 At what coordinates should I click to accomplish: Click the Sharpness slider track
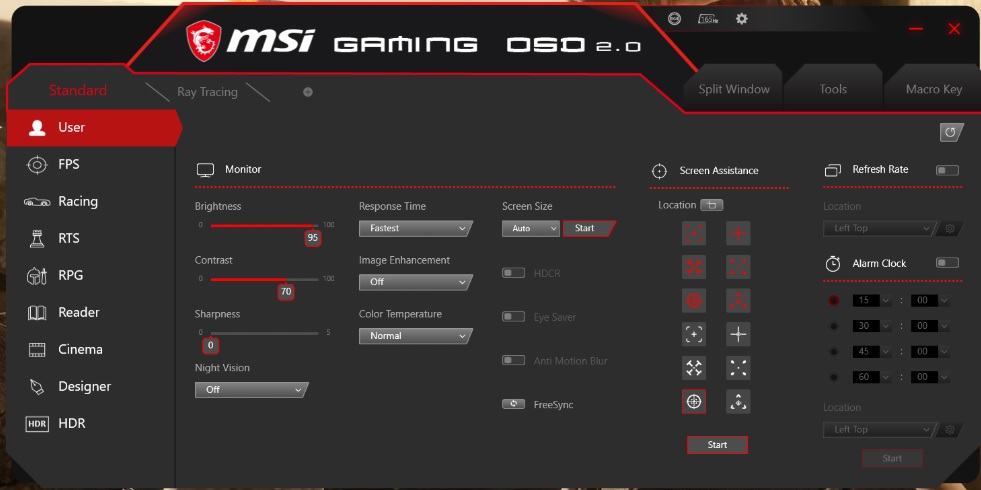(264, 334)
